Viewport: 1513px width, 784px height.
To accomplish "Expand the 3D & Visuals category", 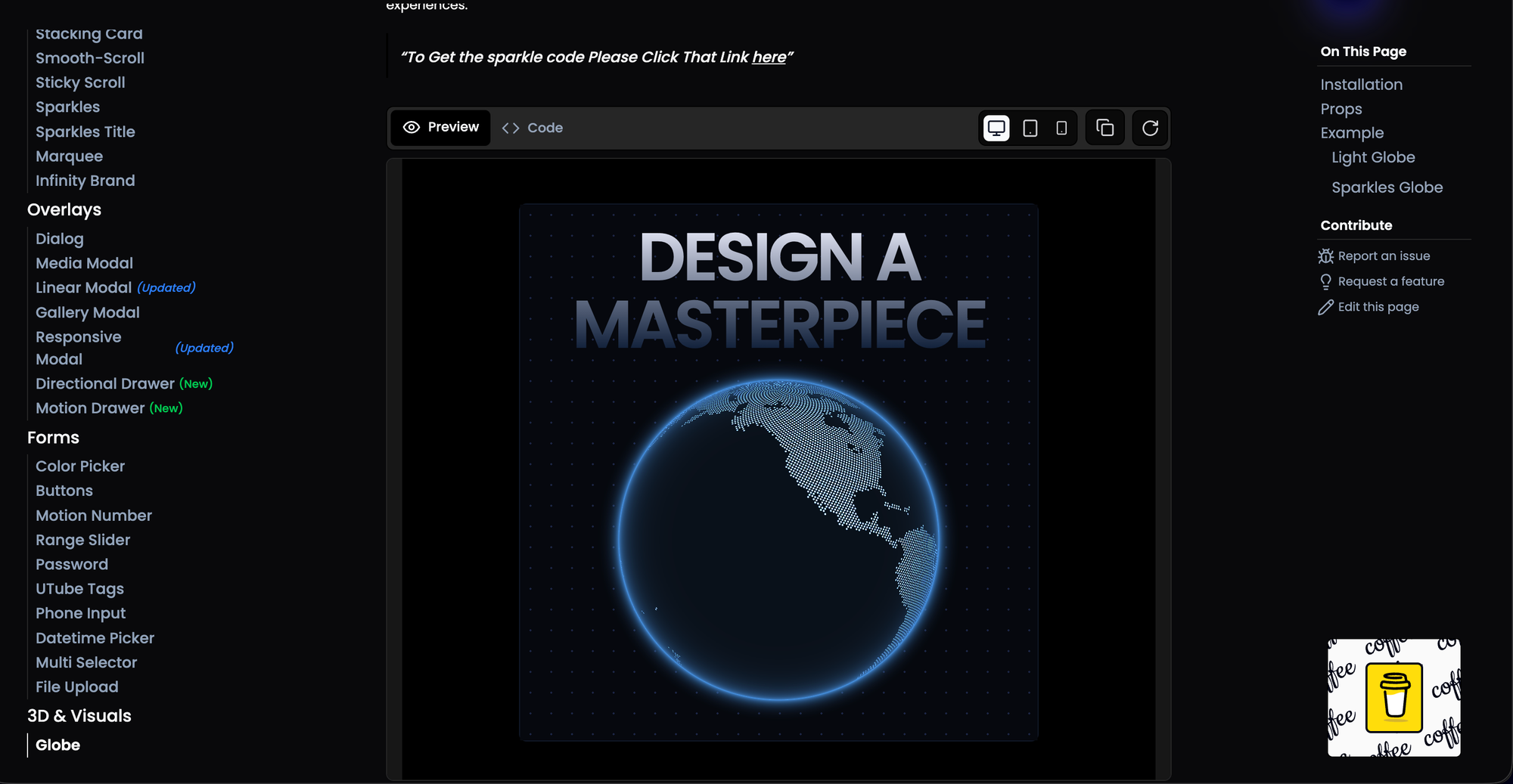I will [x=79, y=715].
